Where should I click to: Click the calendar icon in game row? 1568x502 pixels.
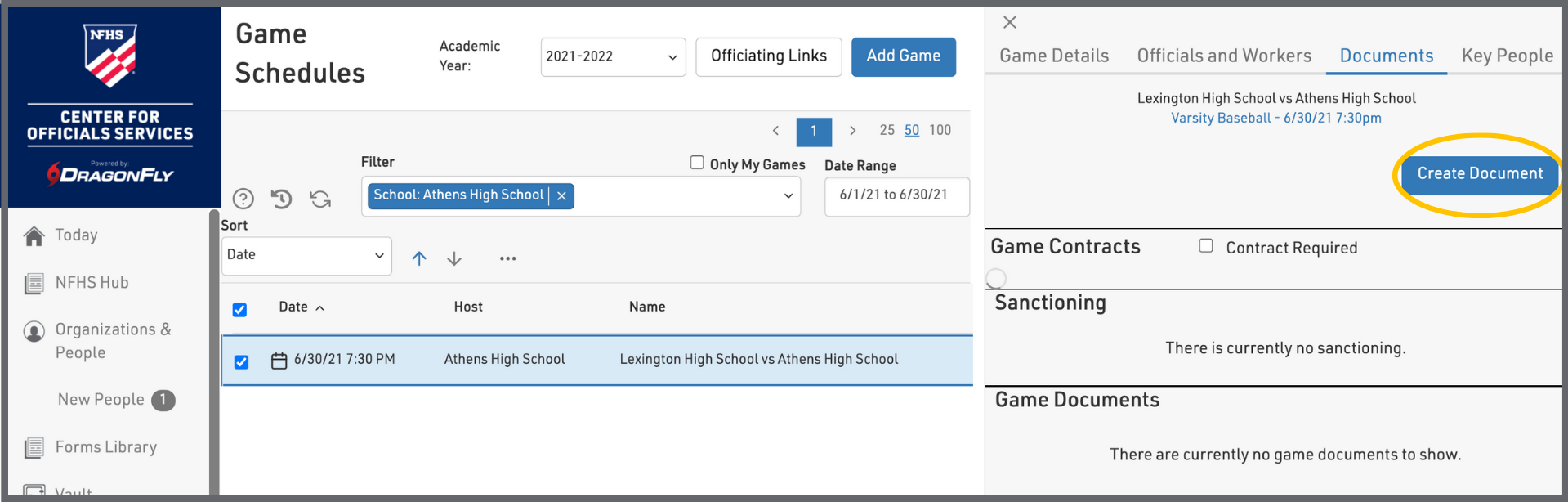(279, 361)
